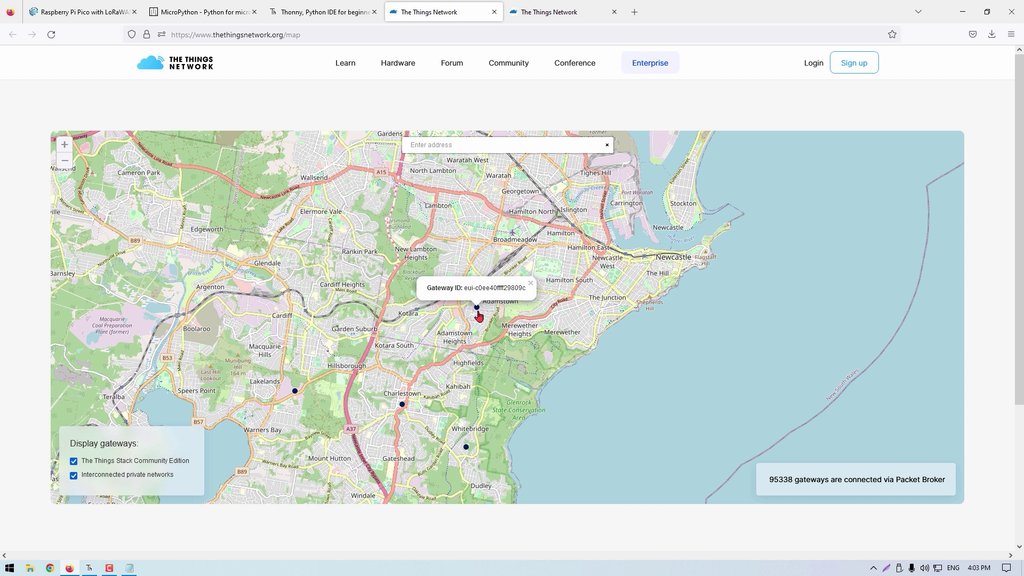1024x576 pixels.
Task: Toggle Interconnected private networks checkbox
Action: 74,475
